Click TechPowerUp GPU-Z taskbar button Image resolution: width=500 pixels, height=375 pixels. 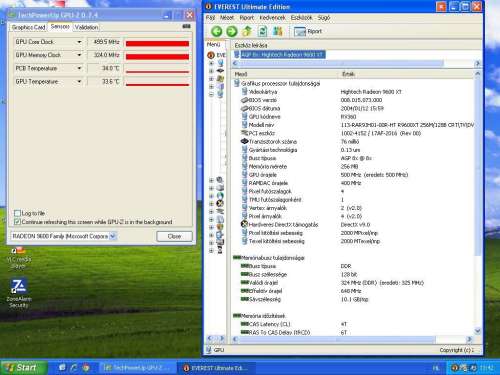[137, 368]
